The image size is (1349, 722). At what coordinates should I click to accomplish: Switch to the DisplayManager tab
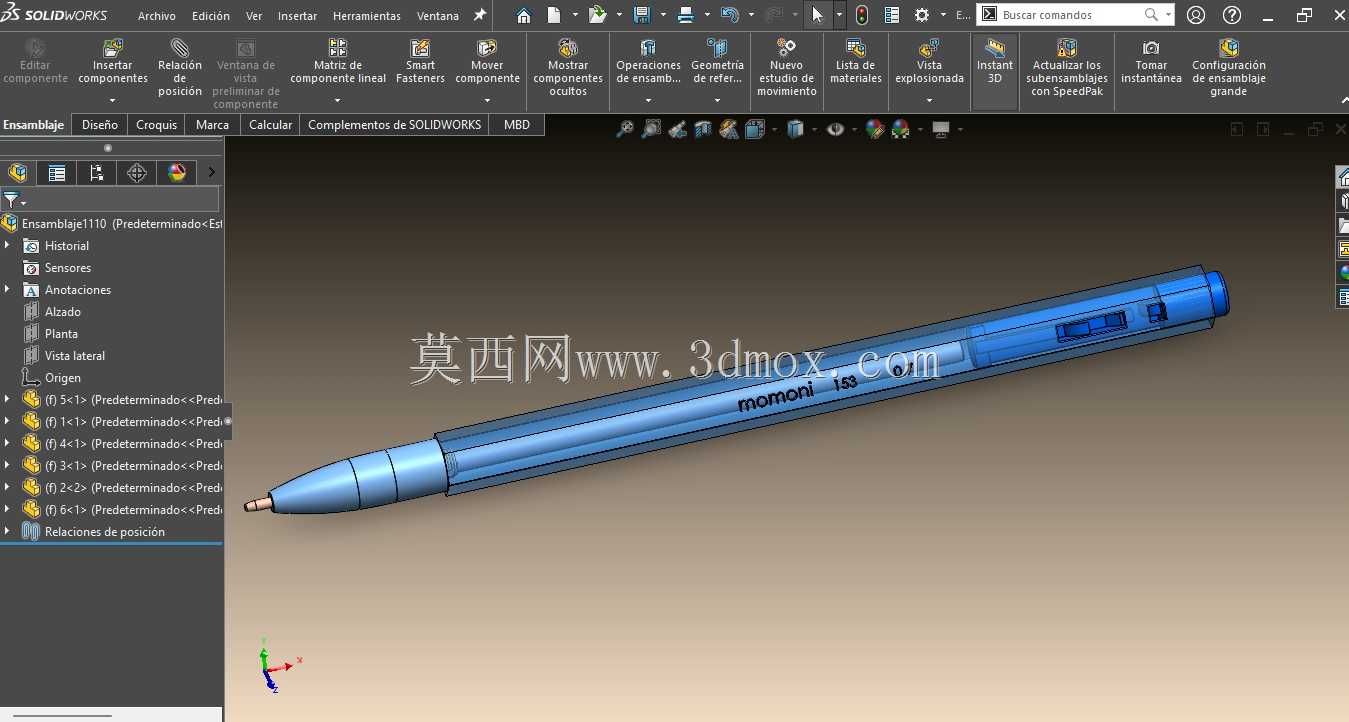(x=177, y=173)
